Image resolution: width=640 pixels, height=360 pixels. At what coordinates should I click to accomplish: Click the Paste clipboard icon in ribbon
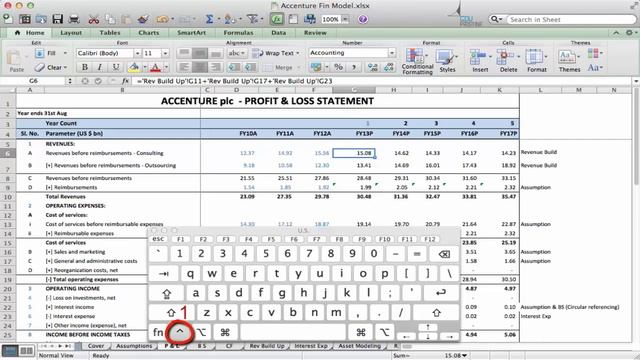point(14,58)
